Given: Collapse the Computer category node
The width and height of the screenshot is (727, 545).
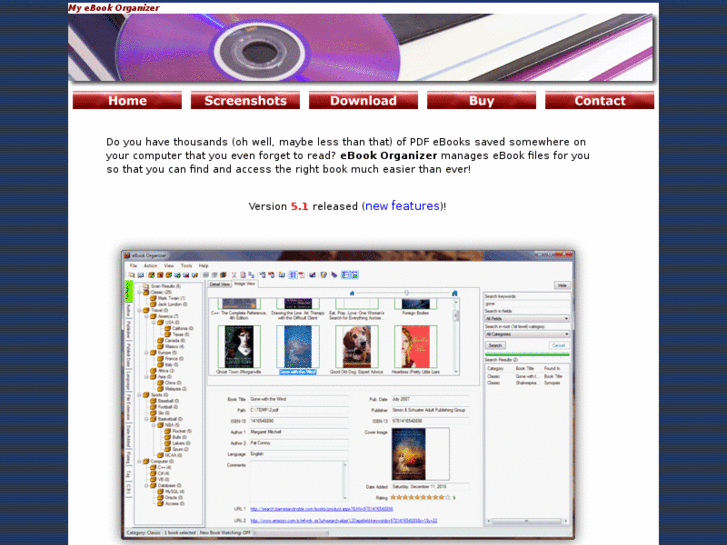Looking at the screenshot, I should coord(139,462).
